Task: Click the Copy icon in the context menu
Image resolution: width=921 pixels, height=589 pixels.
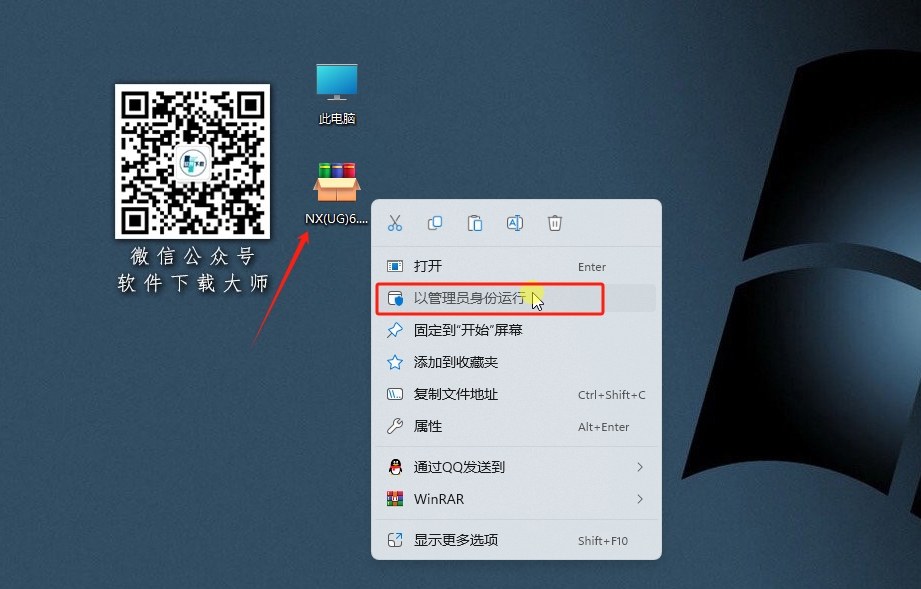Action: [x=434, y=222]
